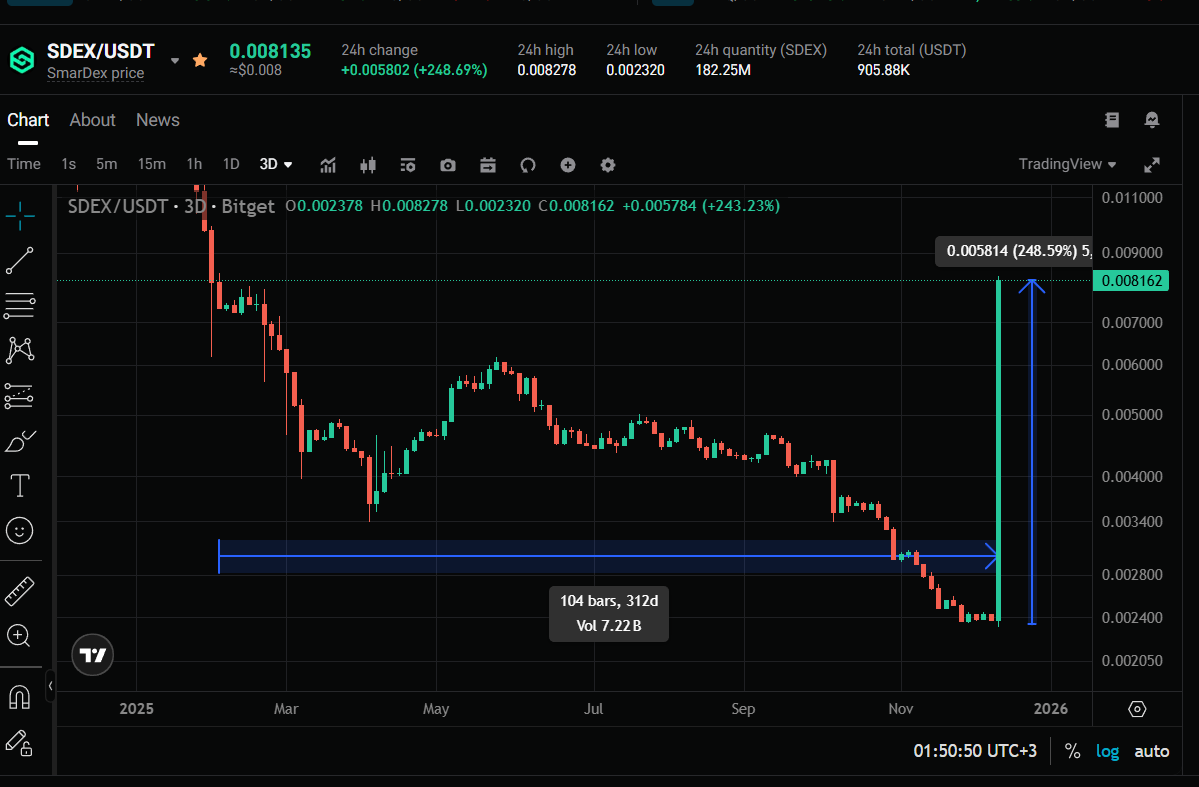Select the trend line drawing tool

tap(20, 260)
